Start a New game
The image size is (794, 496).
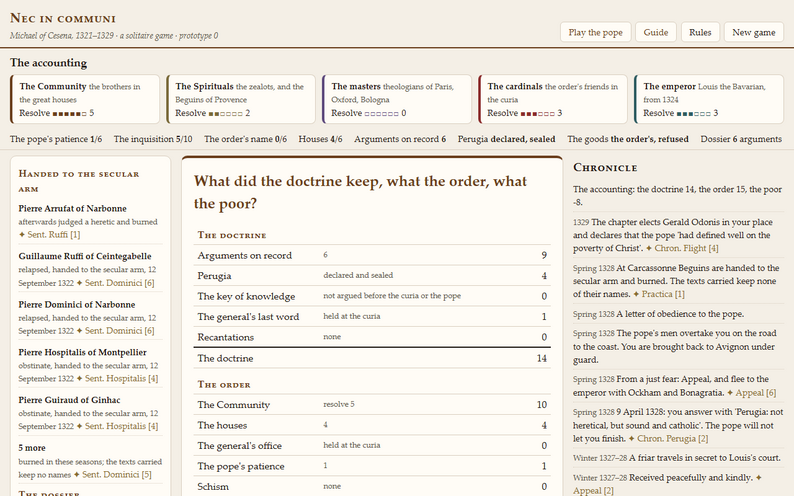point(753,32)
